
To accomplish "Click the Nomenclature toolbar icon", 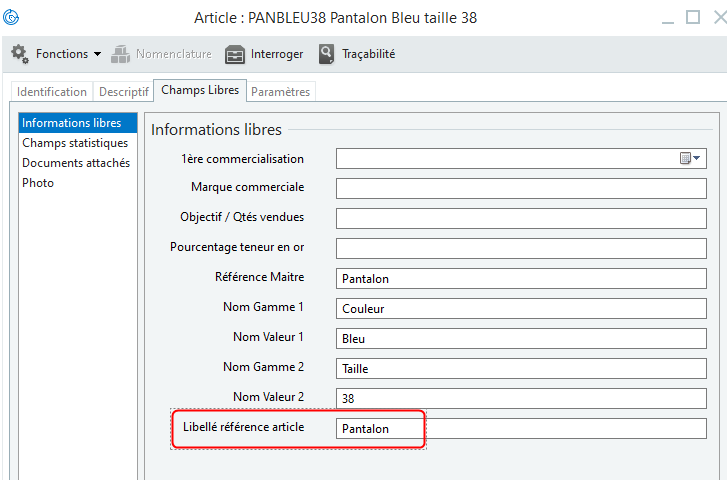I will [121, 54].
